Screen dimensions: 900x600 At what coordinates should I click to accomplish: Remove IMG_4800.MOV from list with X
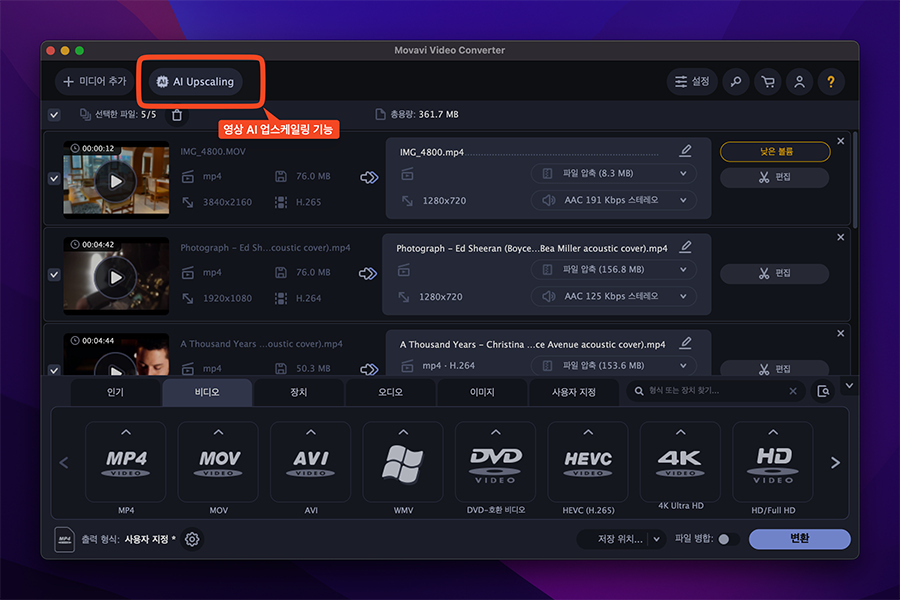pos(840,141)
